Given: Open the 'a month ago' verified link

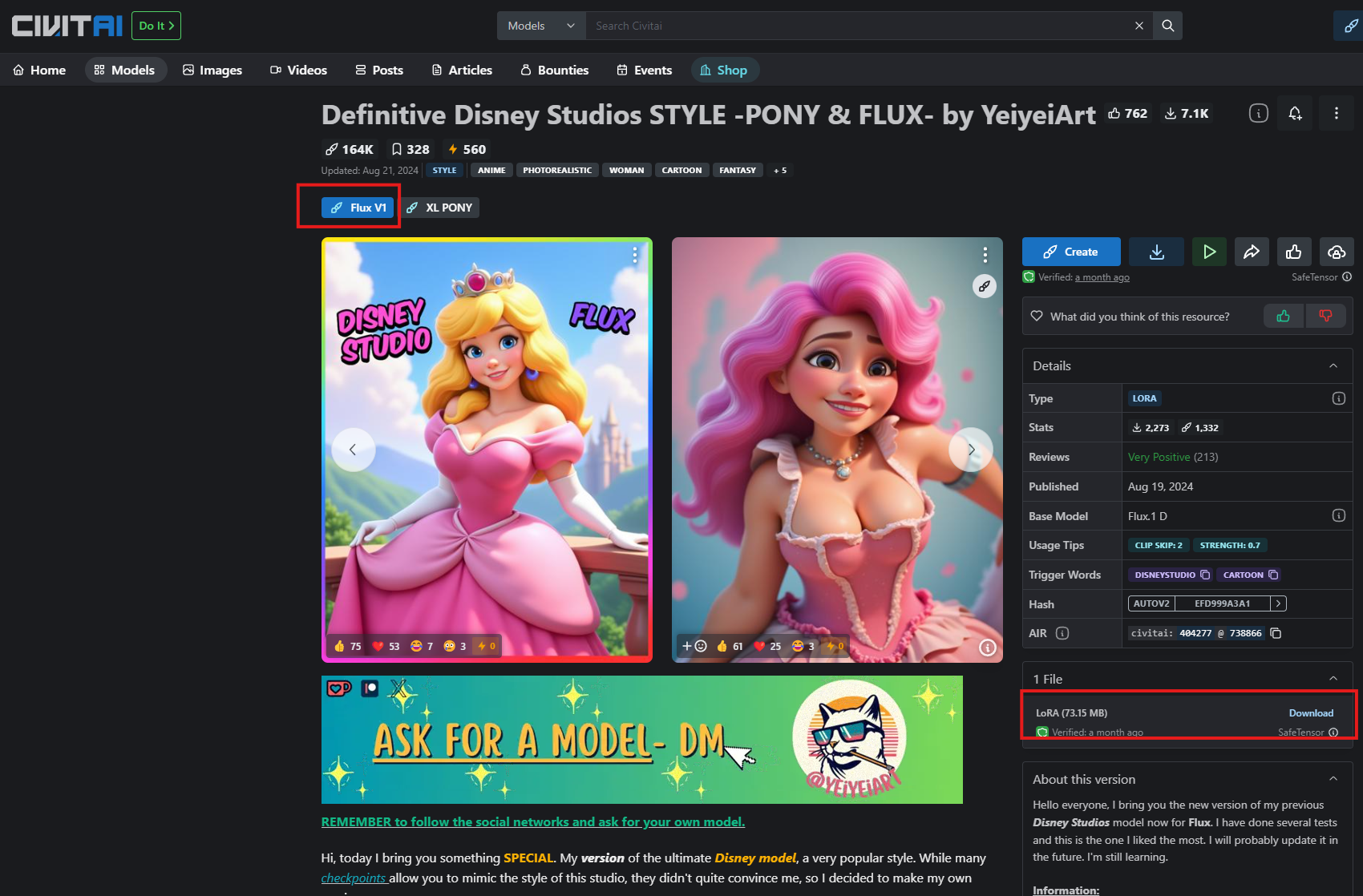Looking at the screenshot, I should pos(1102,277).
